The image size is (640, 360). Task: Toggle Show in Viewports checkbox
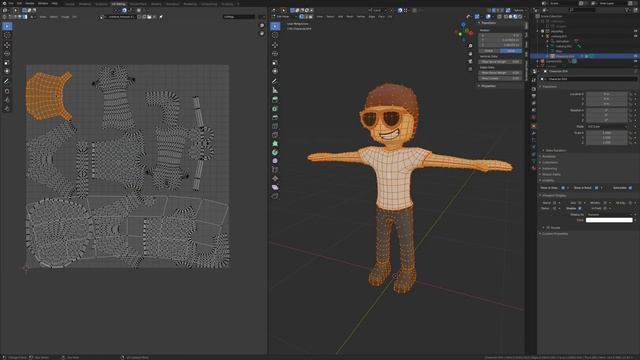click(563, 188)
